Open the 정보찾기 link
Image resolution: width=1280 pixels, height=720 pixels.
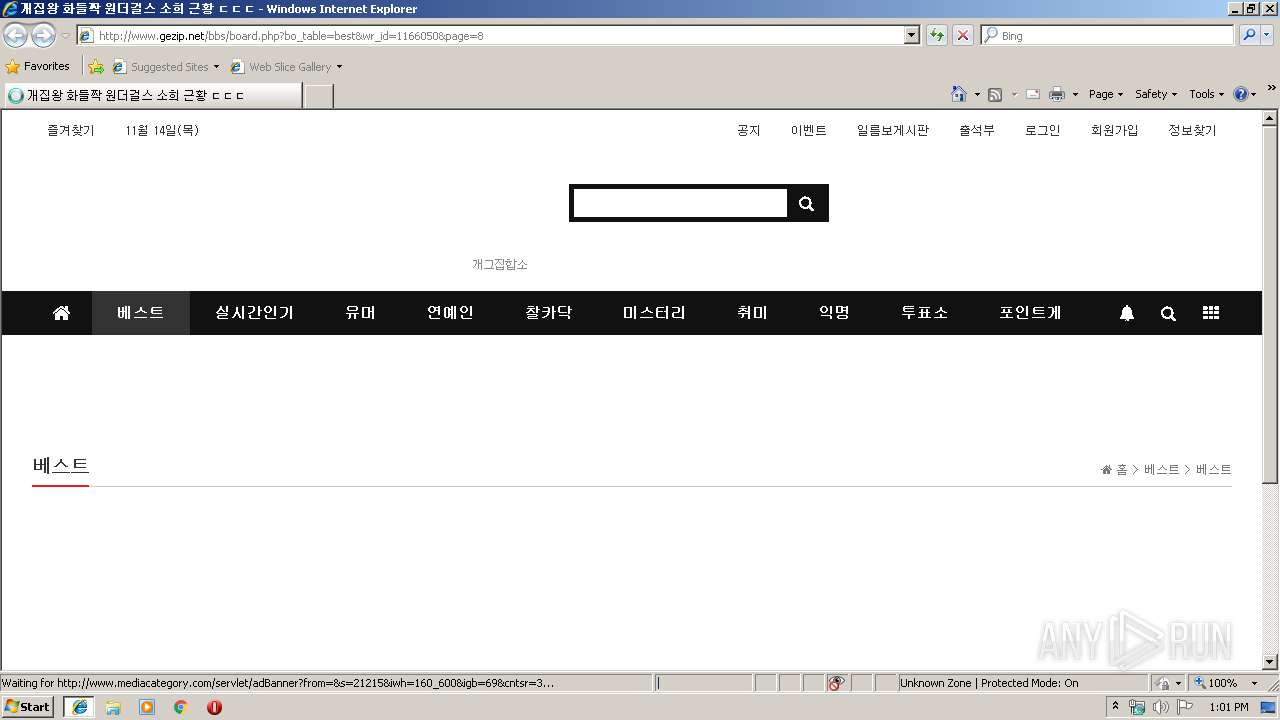pos(1192,130)
